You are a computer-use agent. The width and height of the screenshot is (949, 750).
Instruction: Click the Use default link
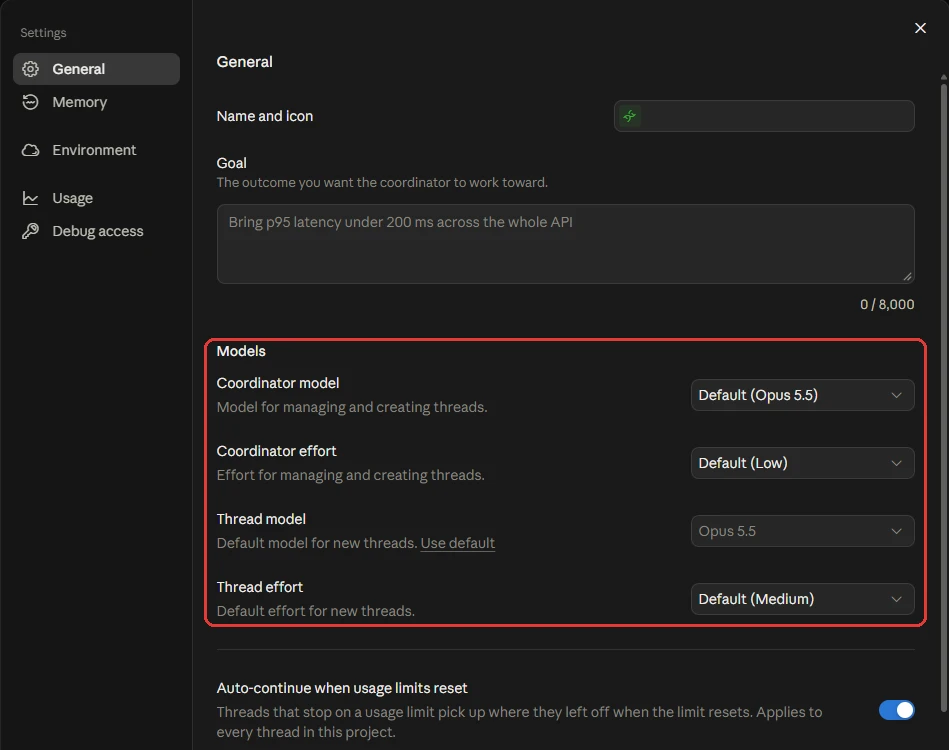tap(458, 543)
